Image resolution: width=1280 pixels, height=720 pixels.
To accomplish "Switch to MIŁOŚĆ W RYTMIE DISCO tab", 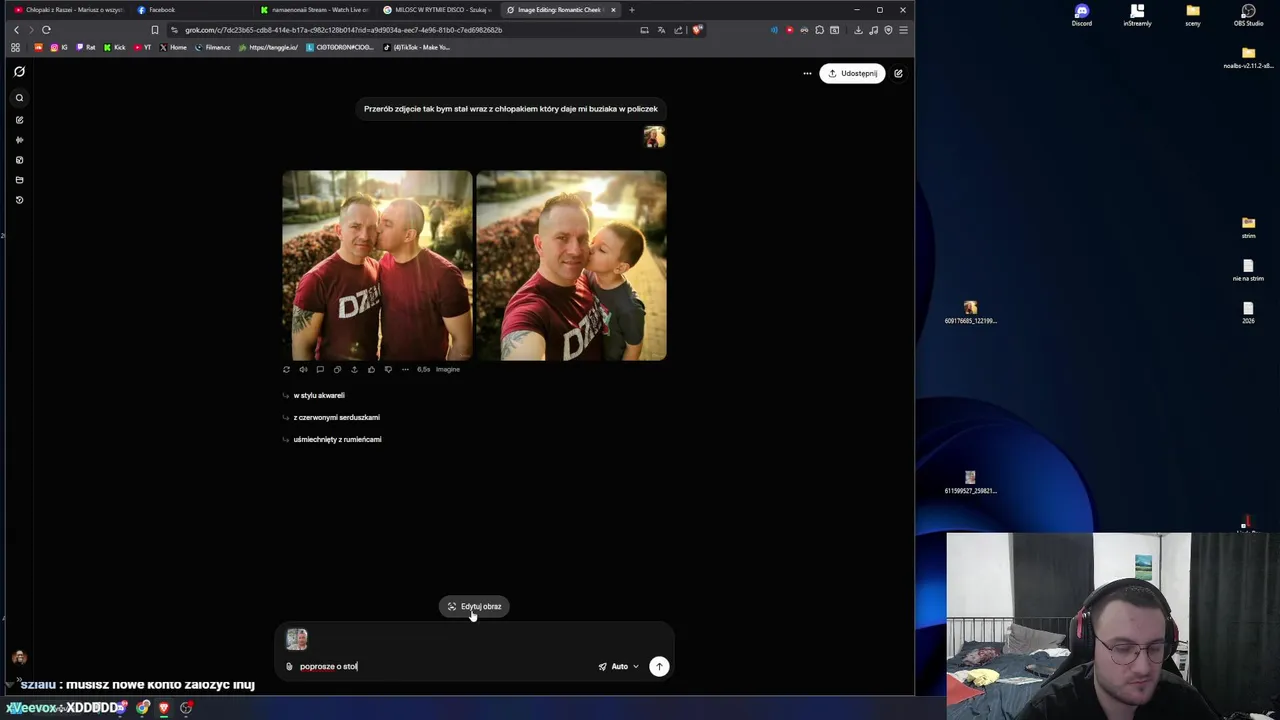I will 438,10.
